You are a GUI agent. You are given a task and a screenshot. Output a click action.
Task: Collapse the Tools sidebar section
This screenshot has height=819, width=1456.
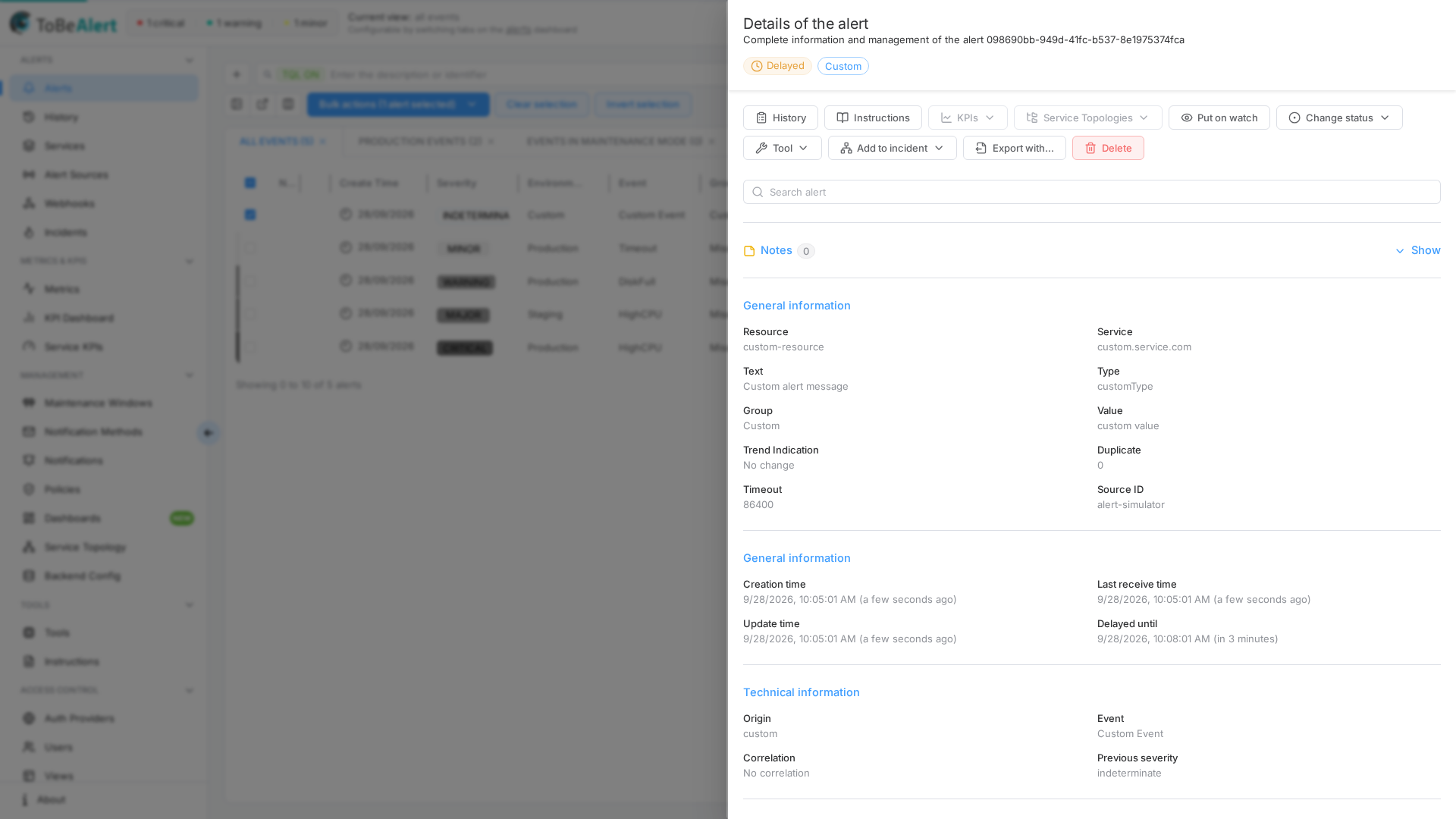click(x=190, y=605)
